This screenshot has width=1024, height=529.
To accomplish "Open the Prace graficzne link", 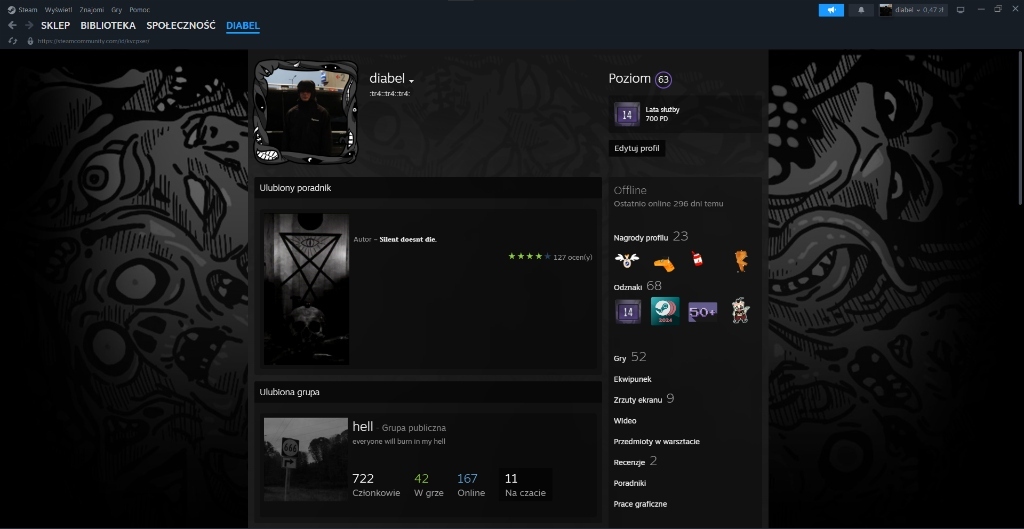I will [x=640, y=504].
